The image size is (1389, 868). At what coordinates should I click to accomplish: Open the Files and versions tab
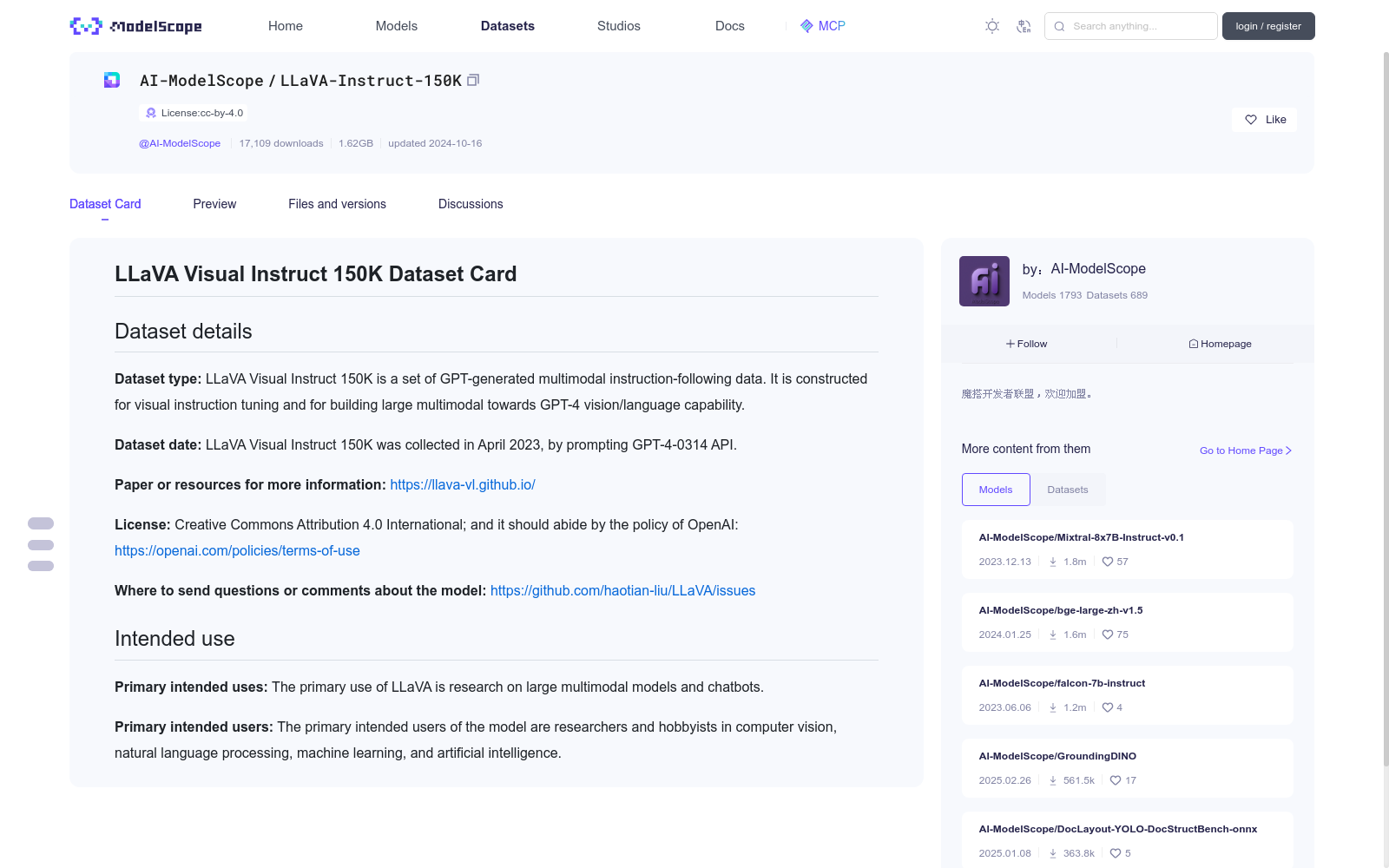coord(337,204)
